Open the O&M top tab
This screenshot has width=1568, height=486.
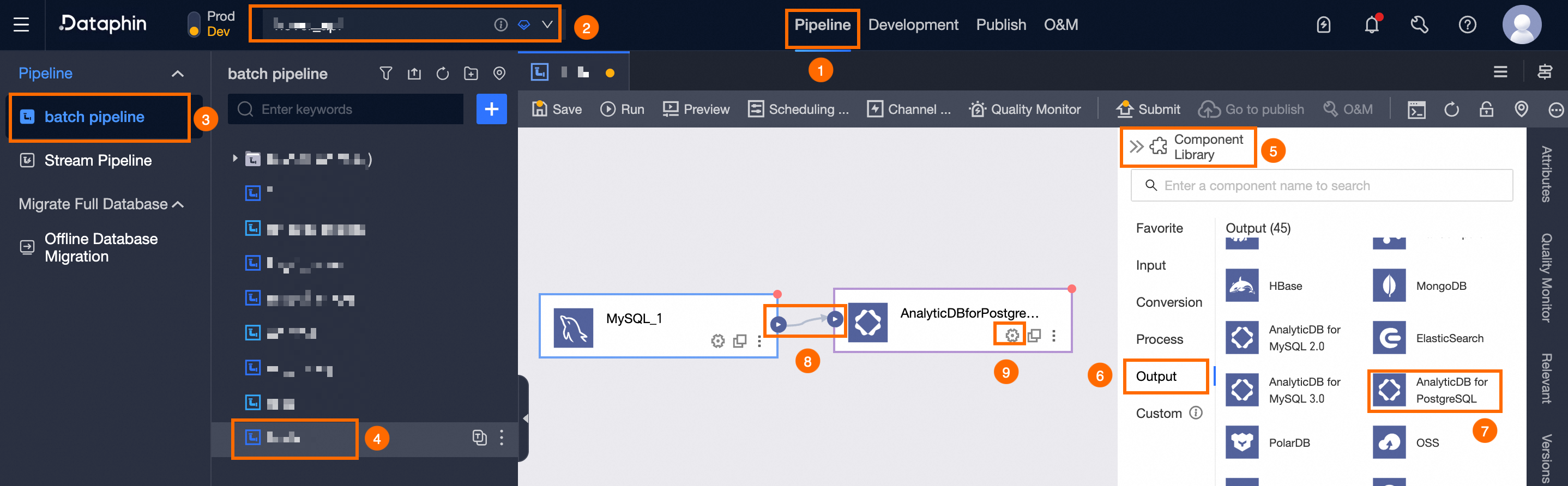(1060, 25)
